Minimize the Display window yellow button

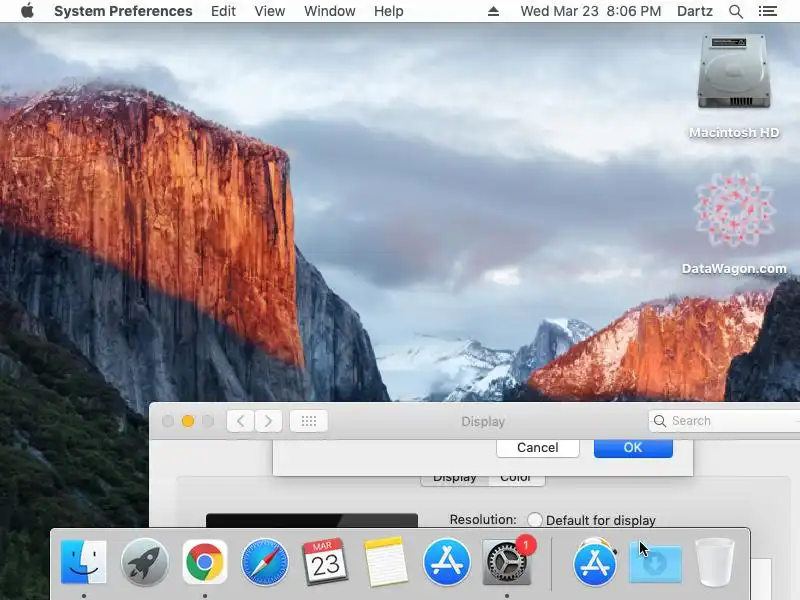point(188,421)
